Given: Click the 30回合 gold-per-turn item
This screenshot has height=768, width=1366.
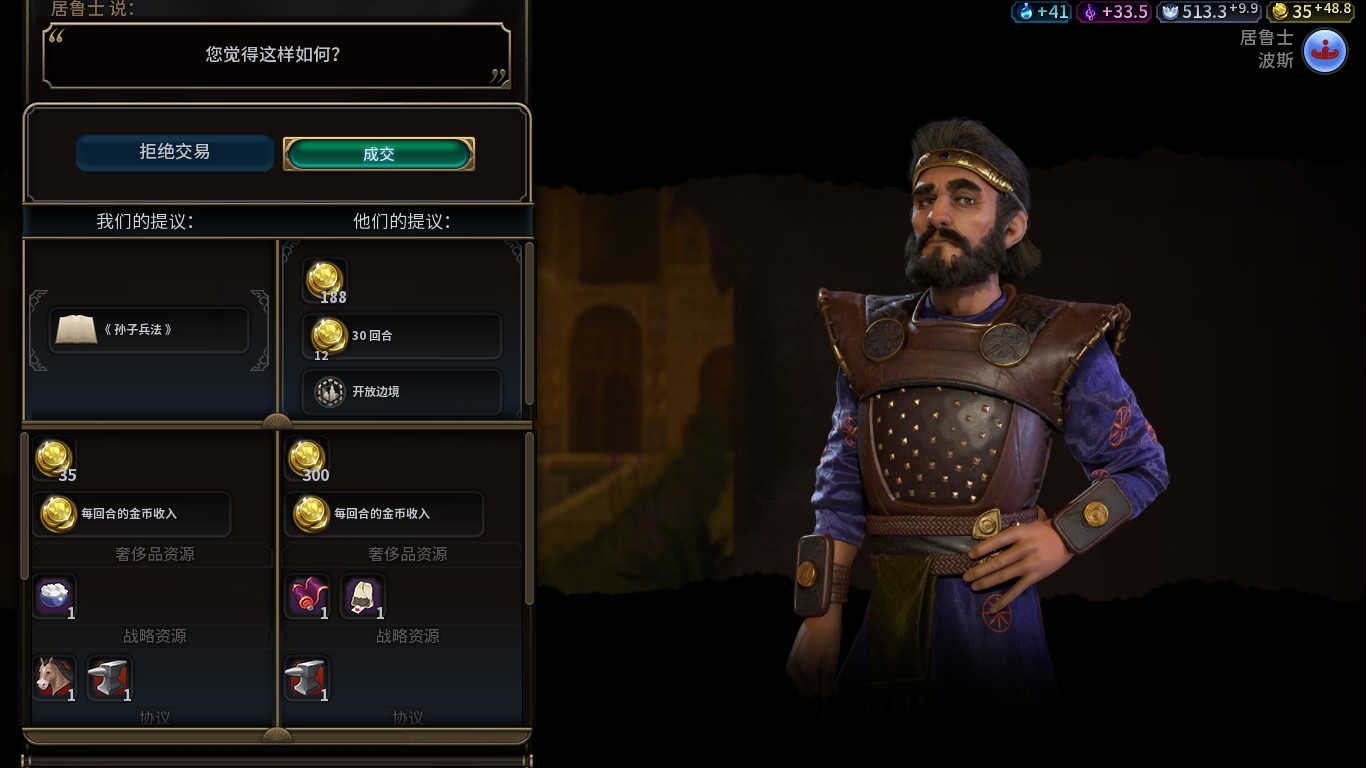Looking at the screenshot, I should [x=402, y=336].
